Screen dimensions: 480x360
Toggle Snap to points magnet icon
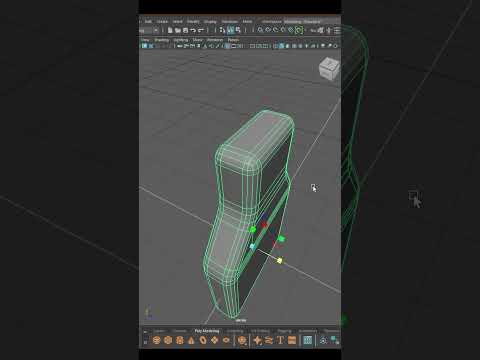click(275, 30)
